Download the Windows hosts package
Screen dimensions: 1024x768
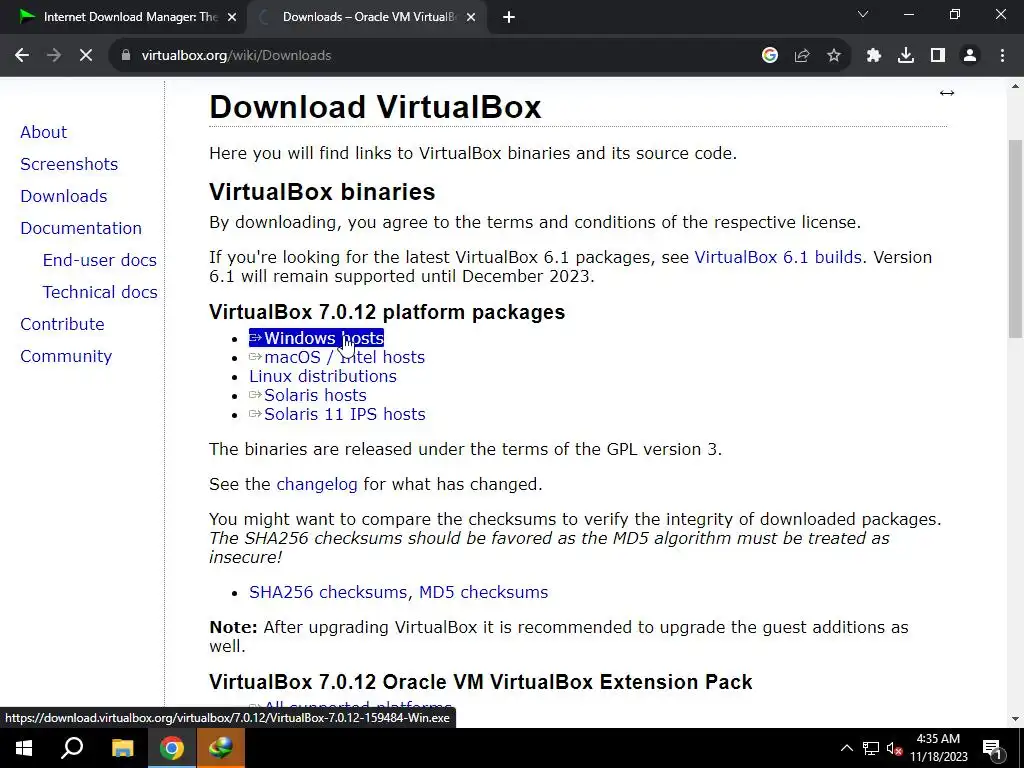pyautogui.click(x=316, y=338)
